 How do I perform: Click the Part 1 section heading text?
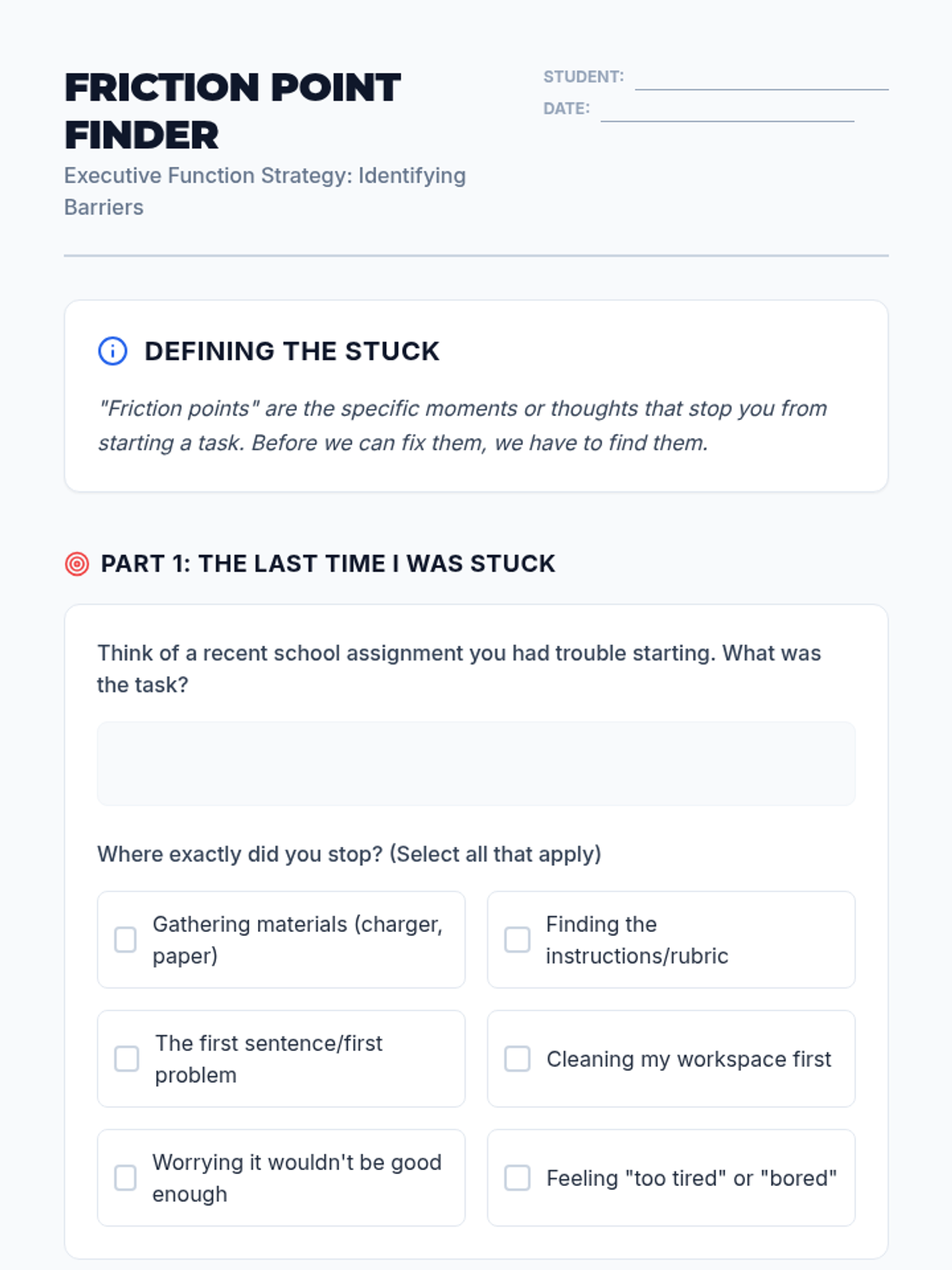coord(328,564)
